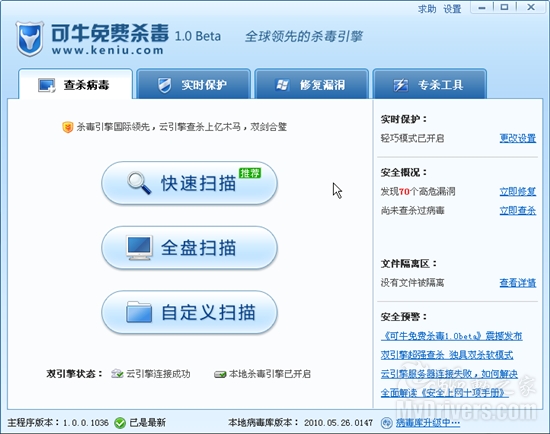Click the 本地病毒库版本 2010.05.26.0147 text

tap(300, 423)
